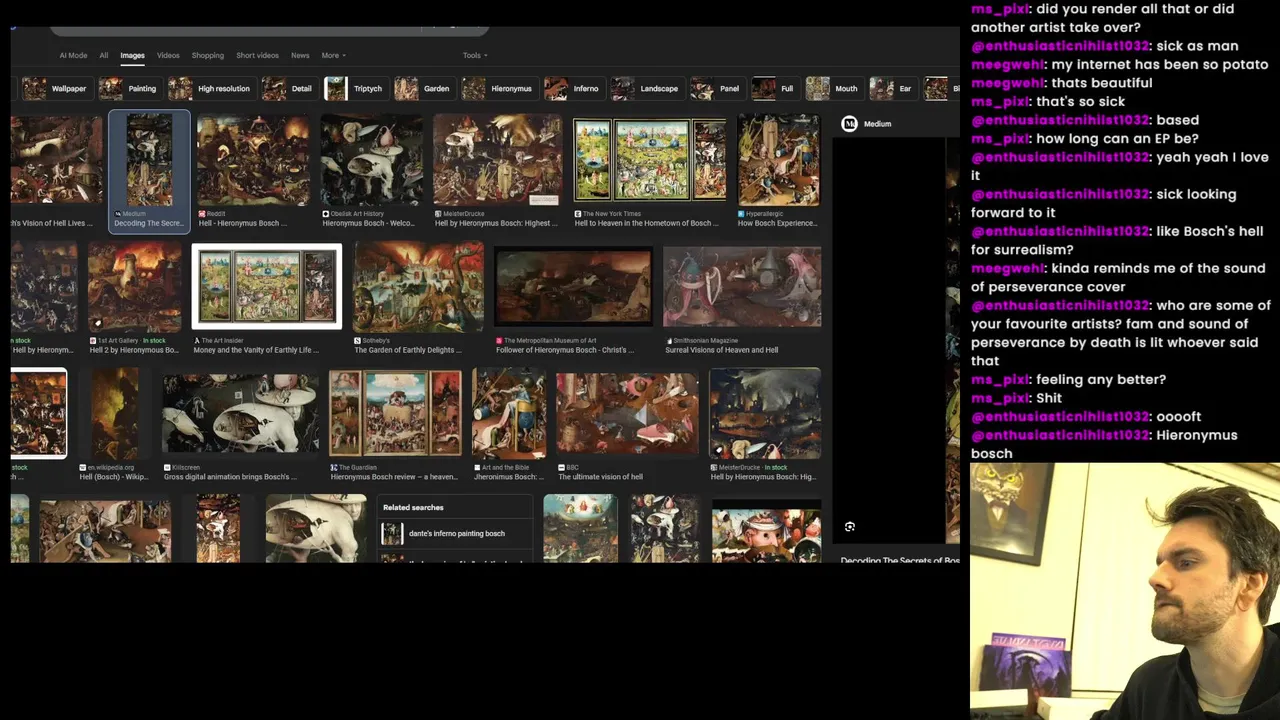Click the BBC source icon
The height and width of the screenshot is (720, 1280).
[x=561, y=467]
